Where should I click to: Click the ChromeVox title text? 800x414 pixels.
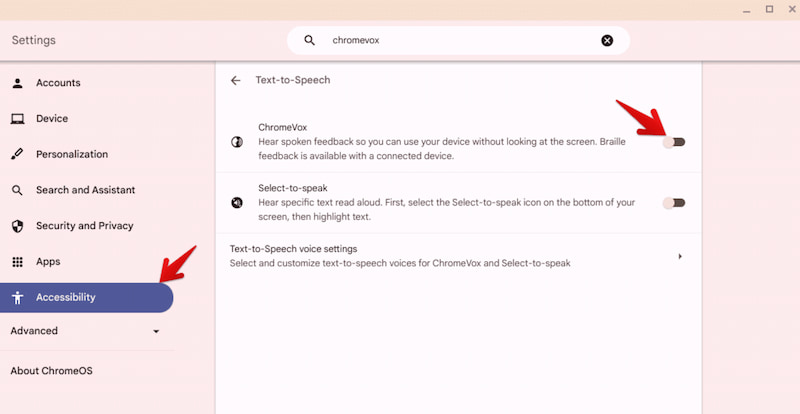[283, 127]
